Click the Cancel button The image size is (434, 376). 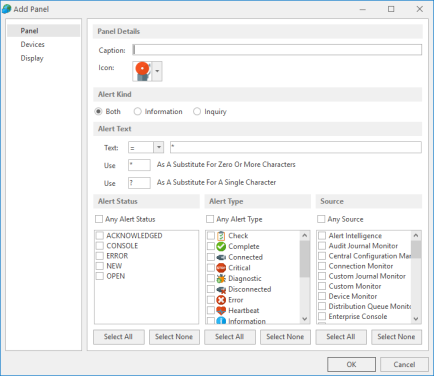404,364
